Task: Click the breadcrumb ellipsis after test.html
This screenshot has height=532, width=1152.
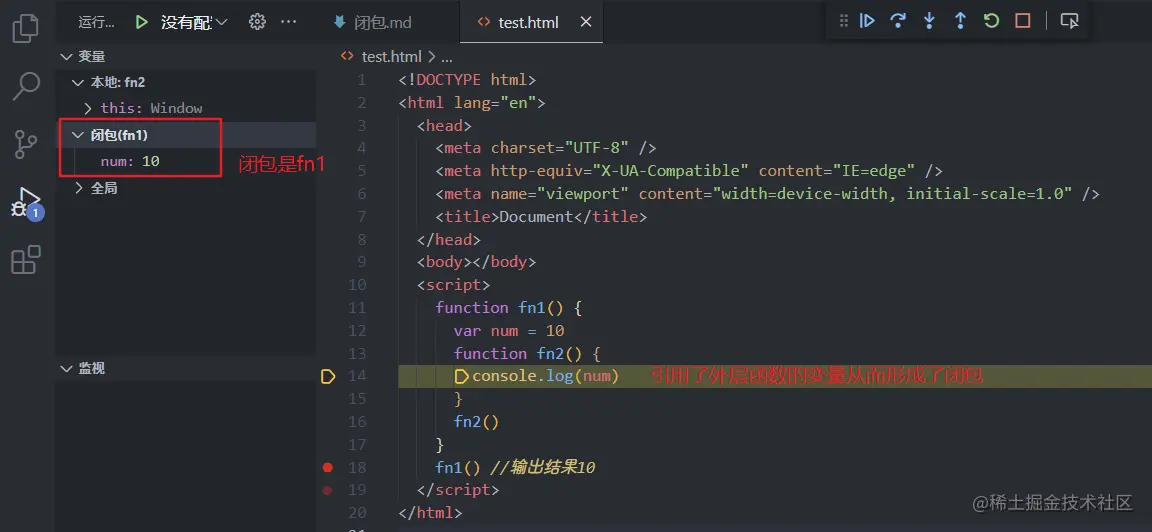Action: pos(446,57)
